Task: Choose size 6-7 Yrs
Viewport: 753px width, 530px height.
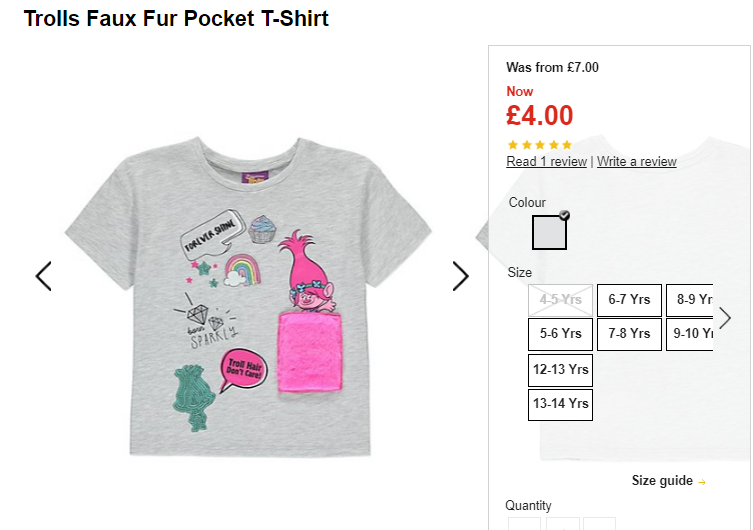Action: [629, 300]
